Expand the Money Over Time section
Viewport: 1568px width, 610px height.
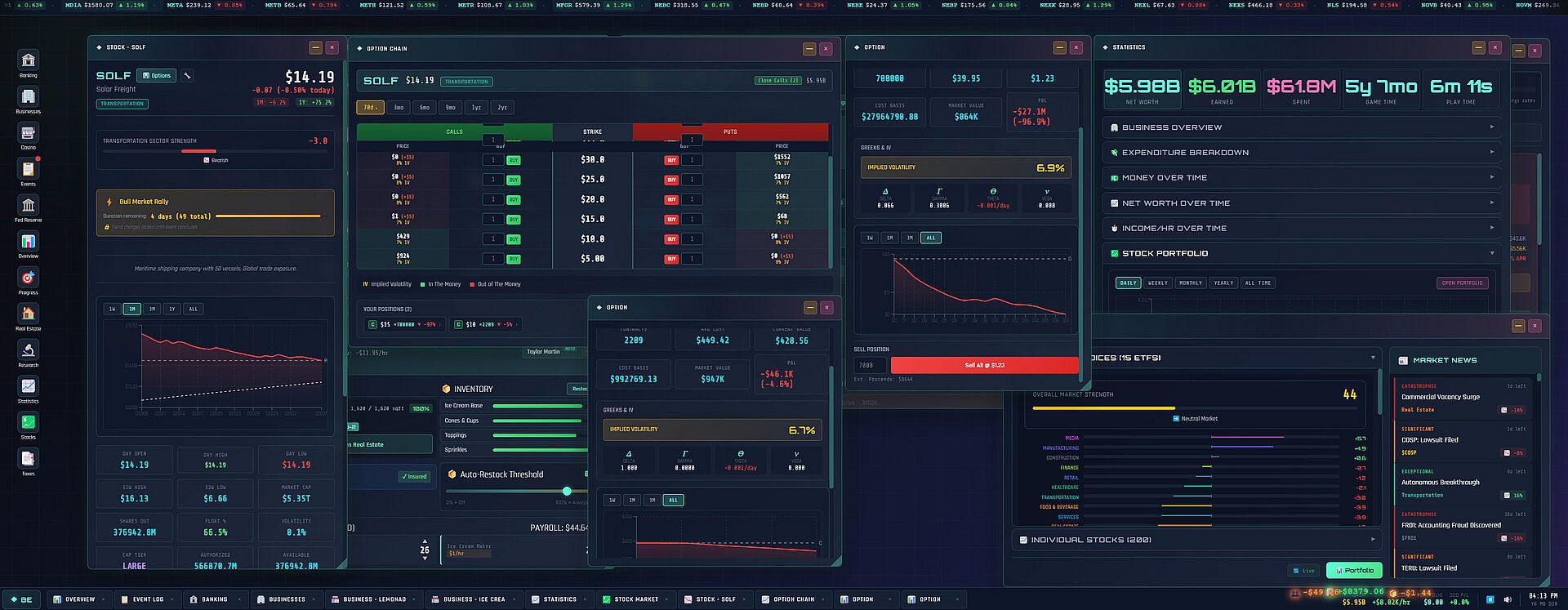[x=1303, y=178]
